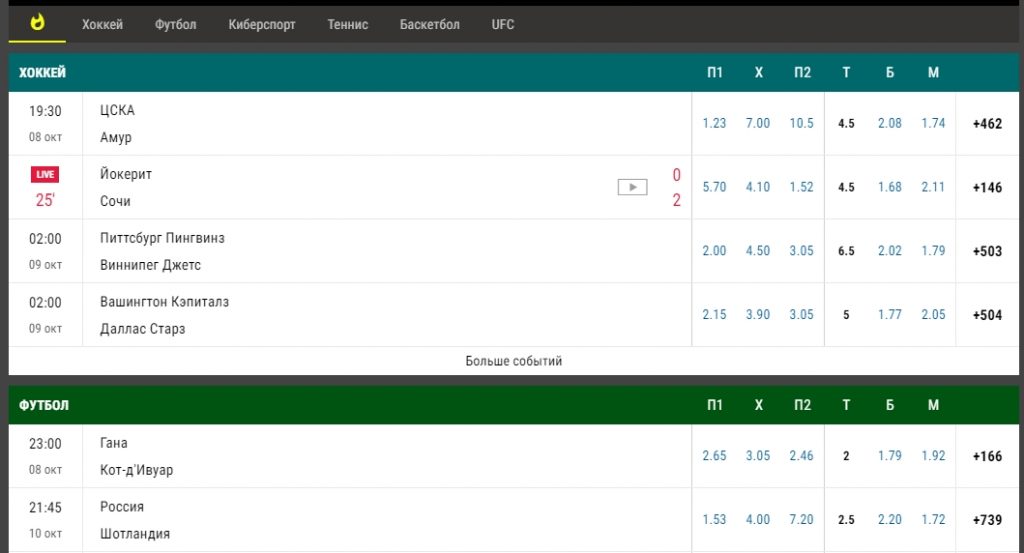The width and height of the screenshot is (1024, 553).
Task: Expand +146 more markets for Йокерит–Сочи
Action: point(987,187)
